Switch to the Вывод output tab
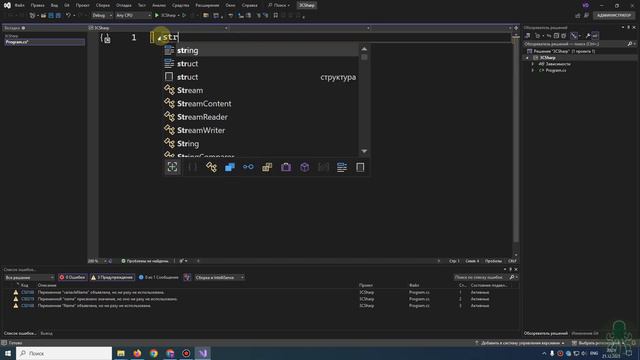Image resolution: width=640 pixels, height=360 pixels. 46,333
